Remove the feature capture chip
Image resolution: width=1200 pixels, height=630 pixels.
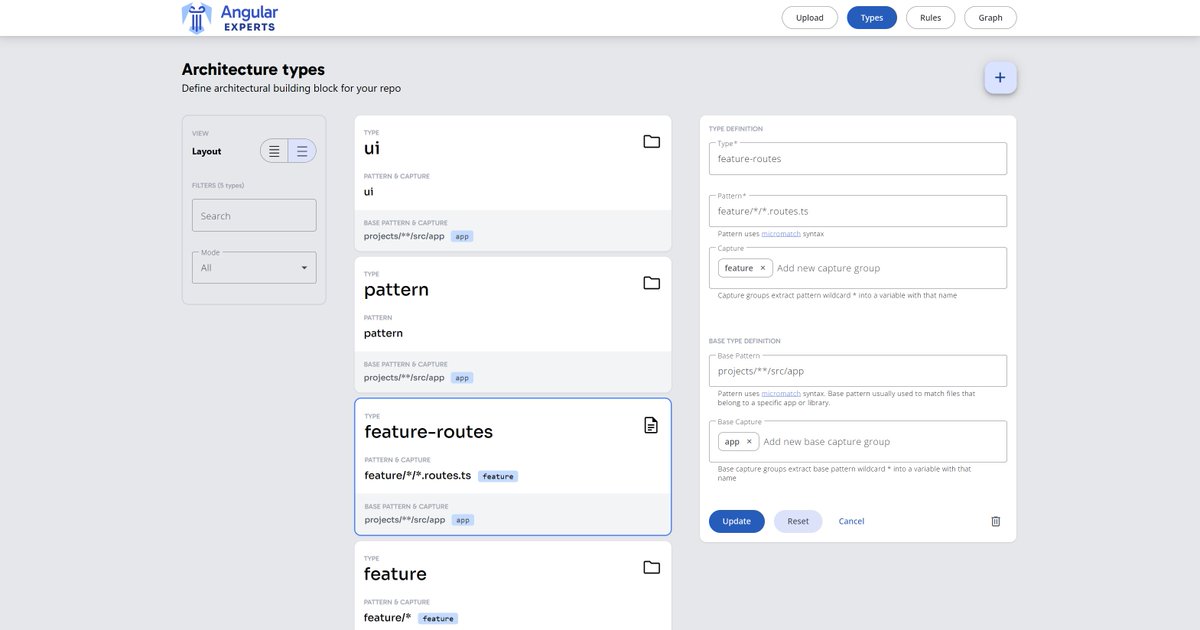[x=762, y=268]
